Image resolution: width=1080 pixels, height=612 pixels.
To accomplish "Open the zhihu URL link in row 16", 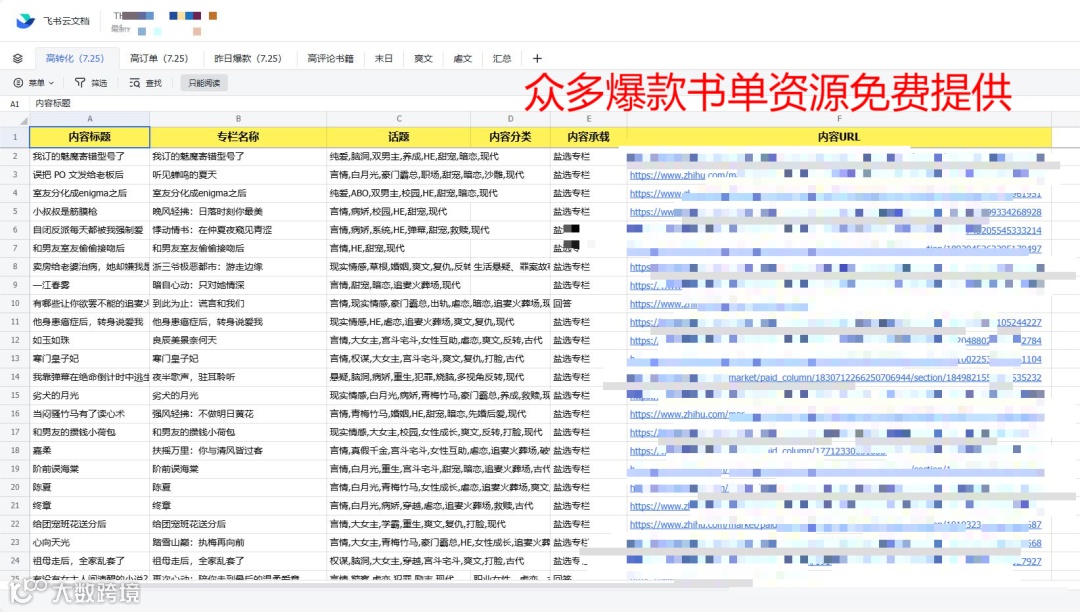I will click(x=687, y=414).
